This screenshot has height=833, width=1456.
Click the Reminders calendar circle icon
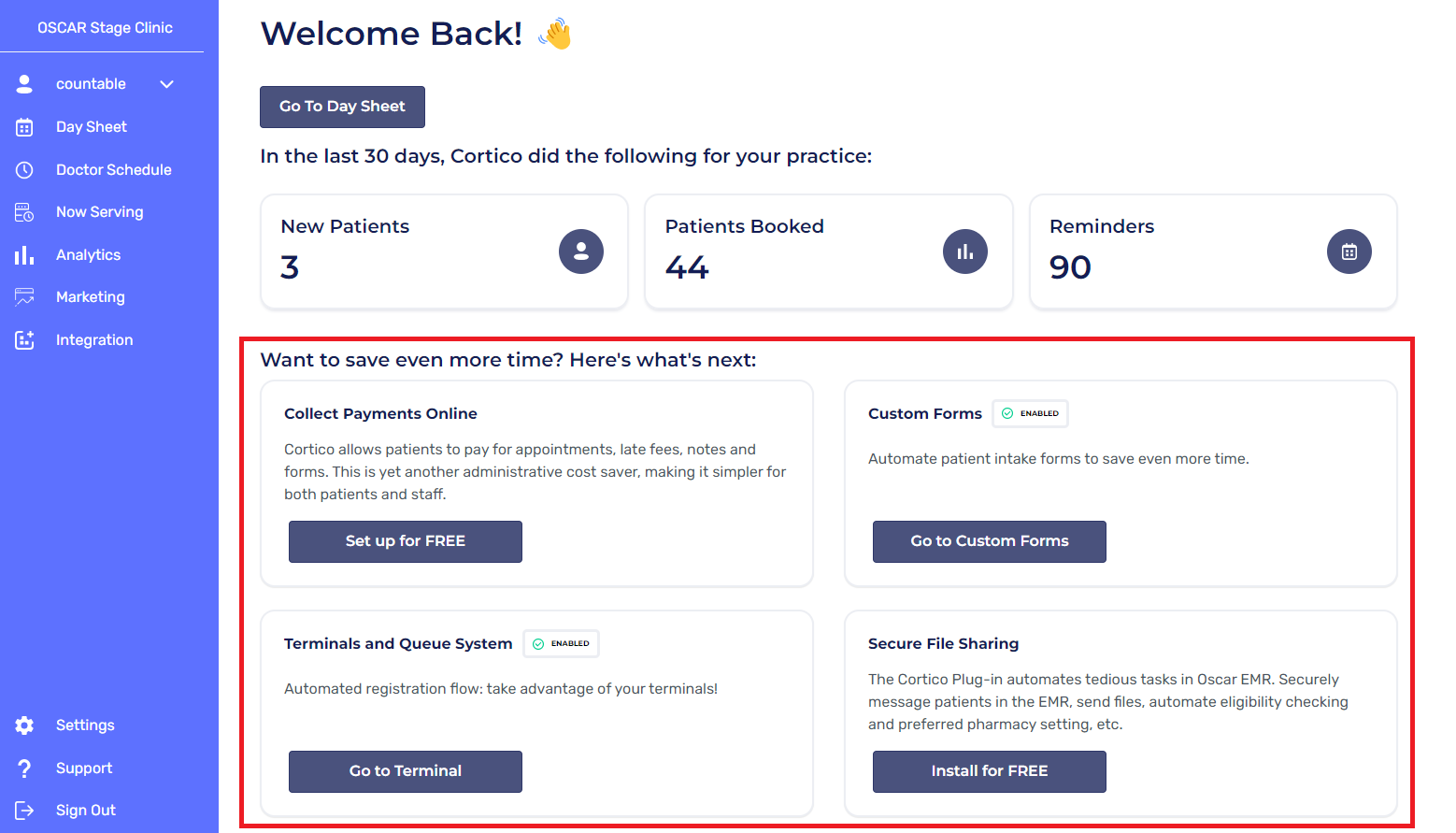[x=1349, y=251]
